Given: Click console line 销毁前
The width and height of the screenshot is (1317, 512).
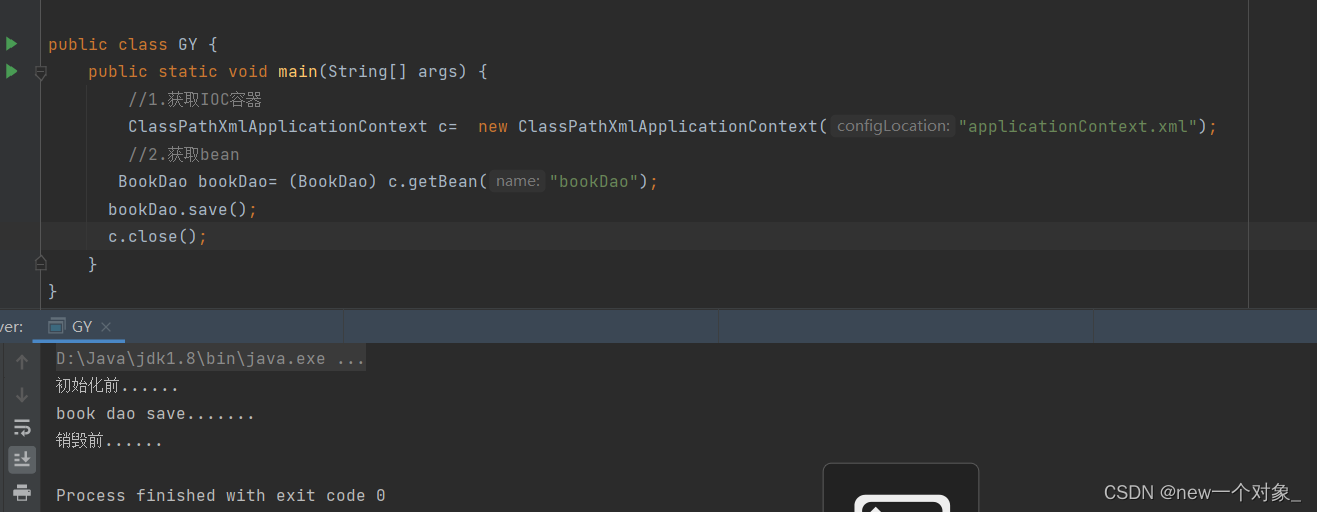Looking at the screenshot, I should 109,440.
